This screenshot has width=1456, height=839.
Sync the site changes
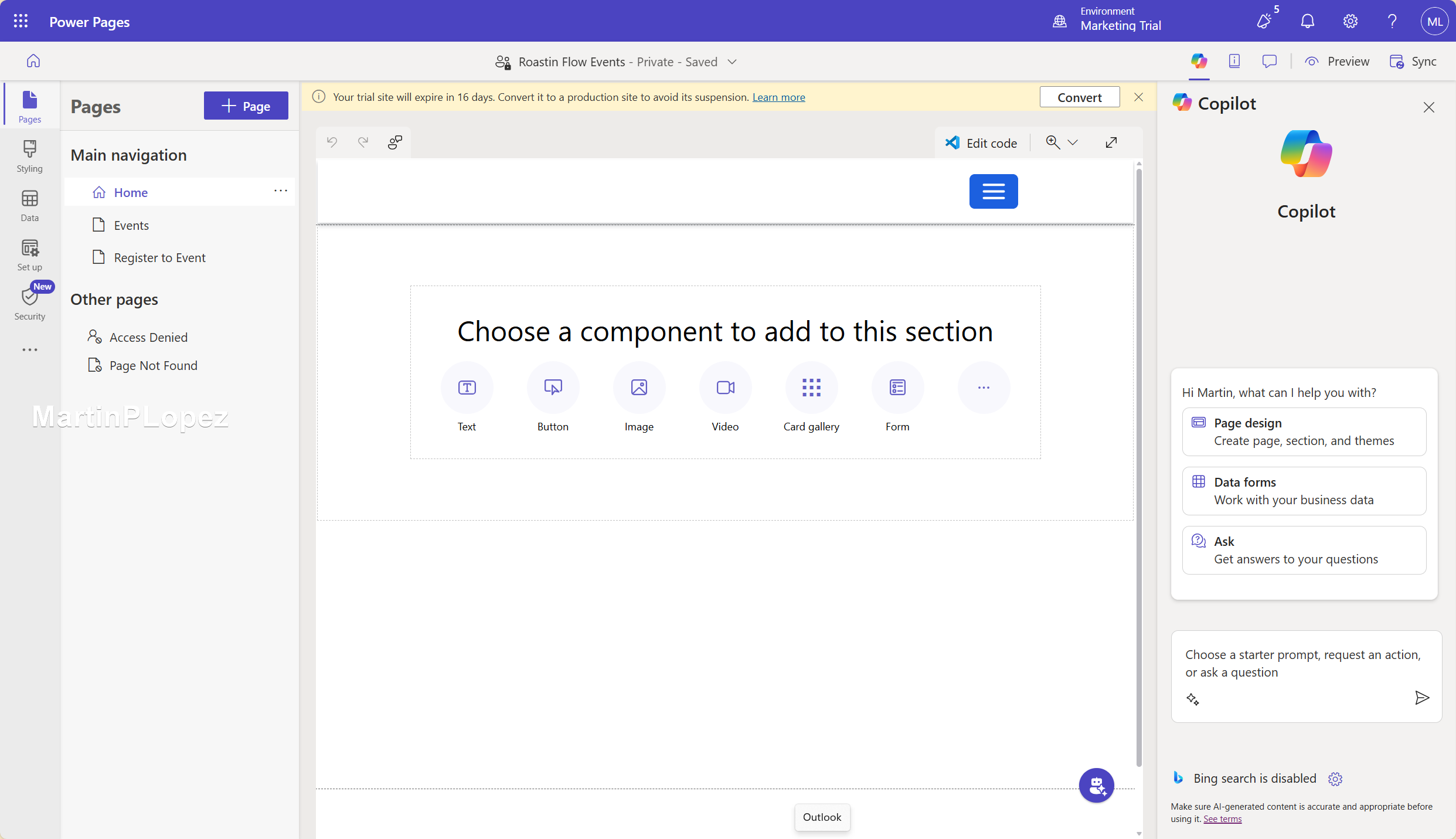tap(1413, 61)
